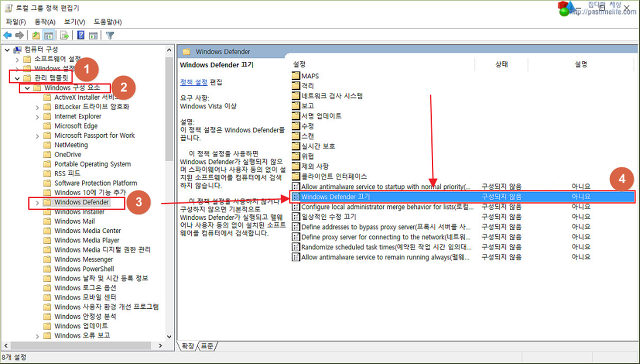Open the 클라이언트 인터페이스 folder icon
Viewport: 640px width, 364px height.
(x=296, y=176)
